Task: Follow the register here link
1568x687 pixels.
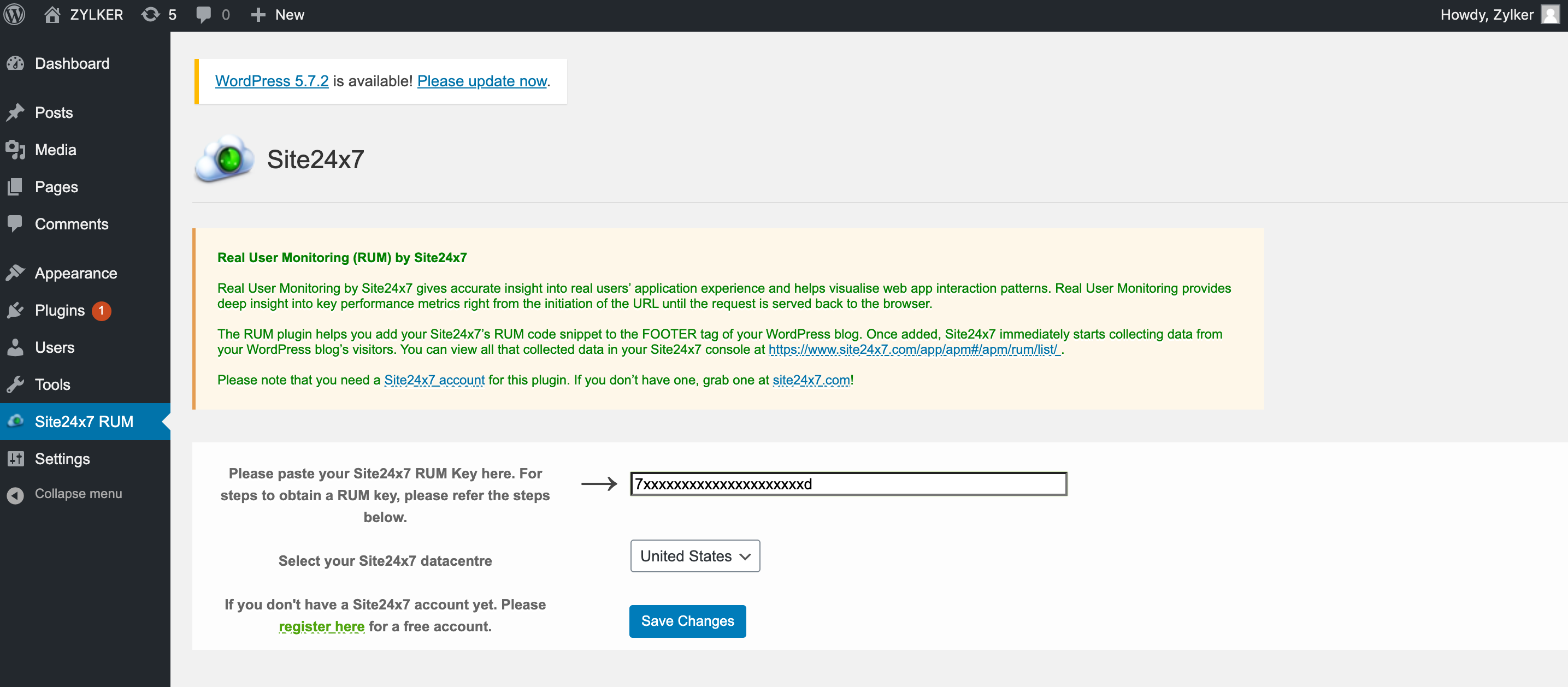Action: (321, 626)
